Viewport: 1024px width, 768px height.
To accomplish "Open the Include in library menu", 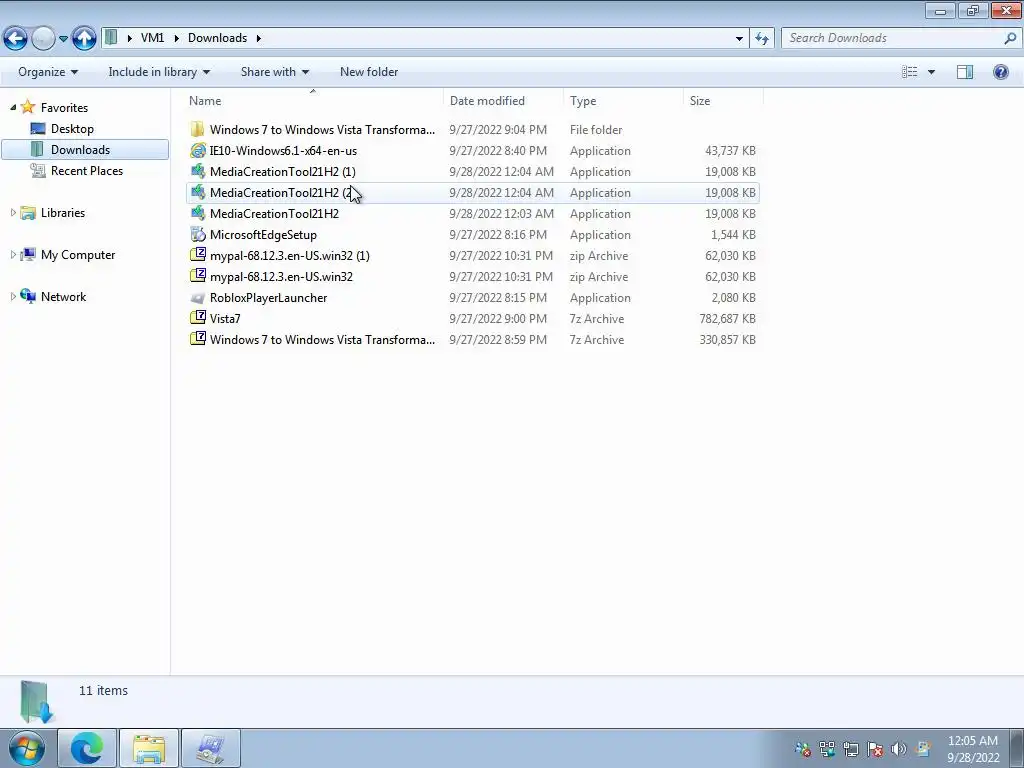I will pyautogui.click(x=159, y=72).
